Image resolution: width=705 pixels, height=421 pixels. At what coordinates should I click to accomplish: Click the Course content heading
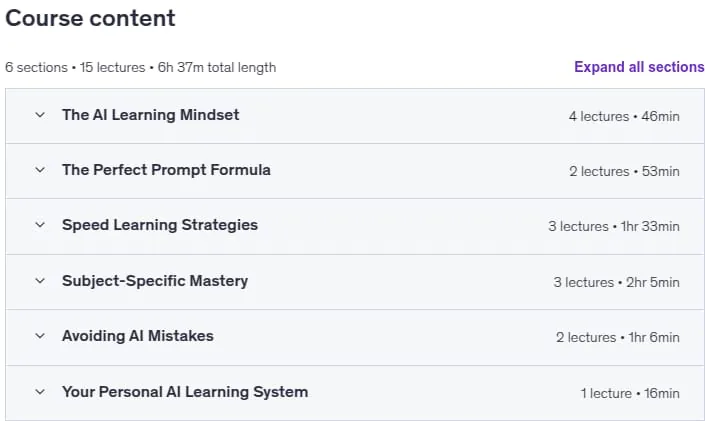pos(90,18)
